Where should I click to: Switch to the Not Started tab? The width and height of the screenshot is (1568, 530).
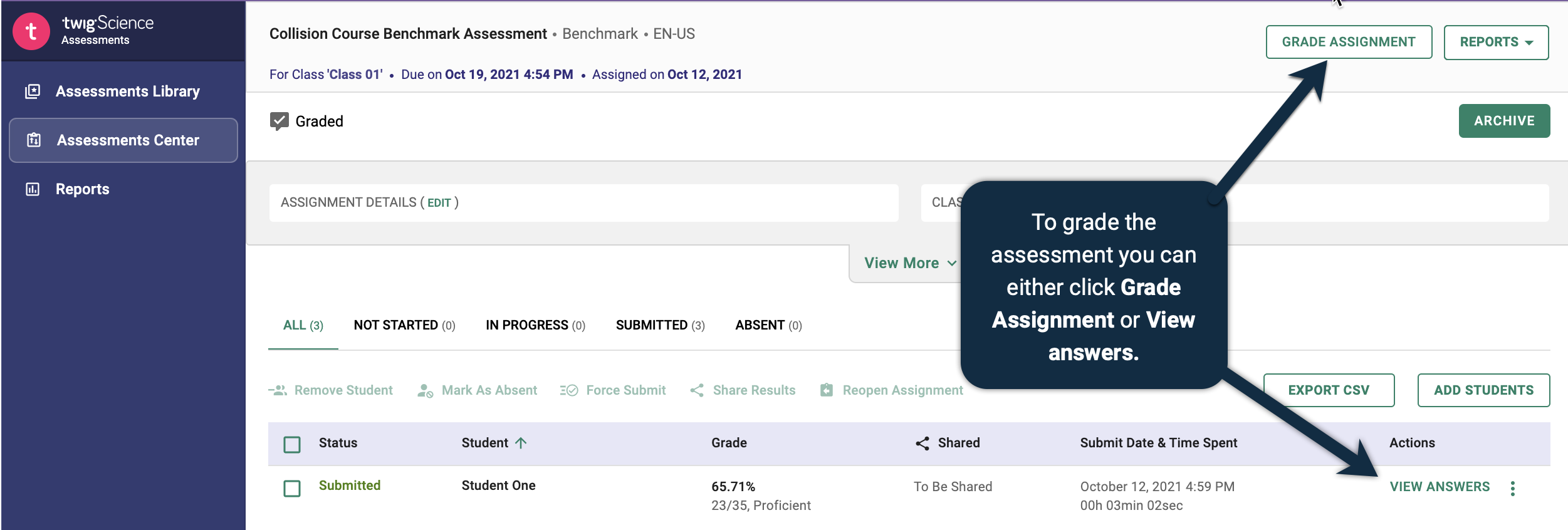404,325
